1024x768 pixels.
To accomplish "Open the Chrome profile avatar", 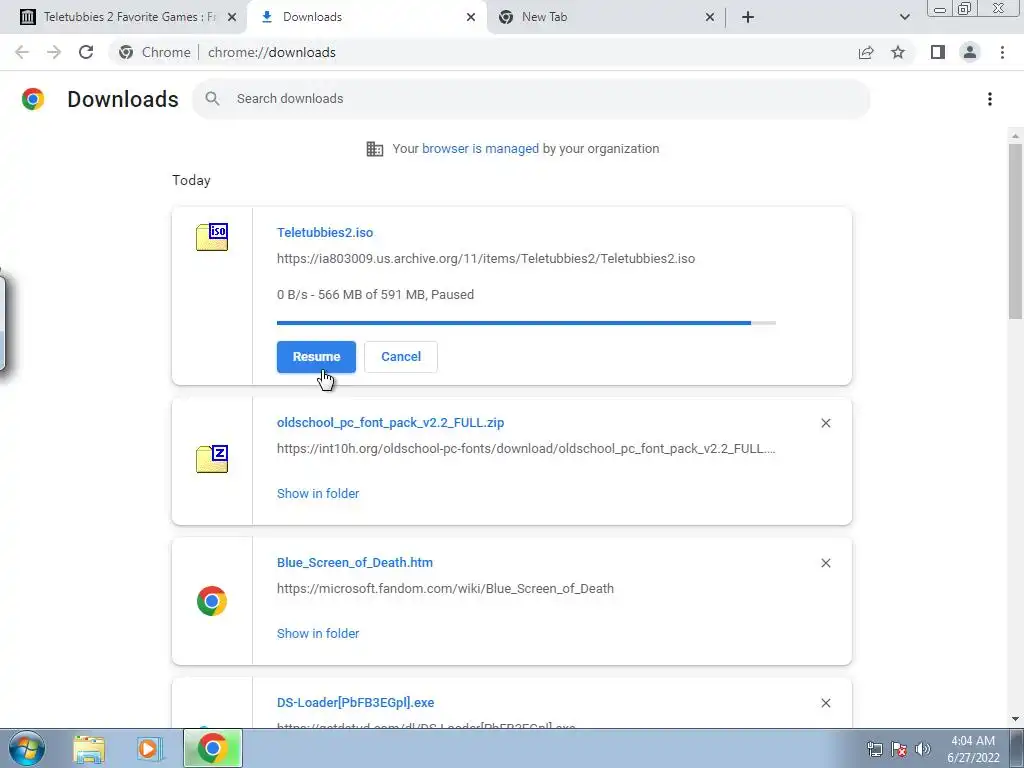I will tap(970, 52).
